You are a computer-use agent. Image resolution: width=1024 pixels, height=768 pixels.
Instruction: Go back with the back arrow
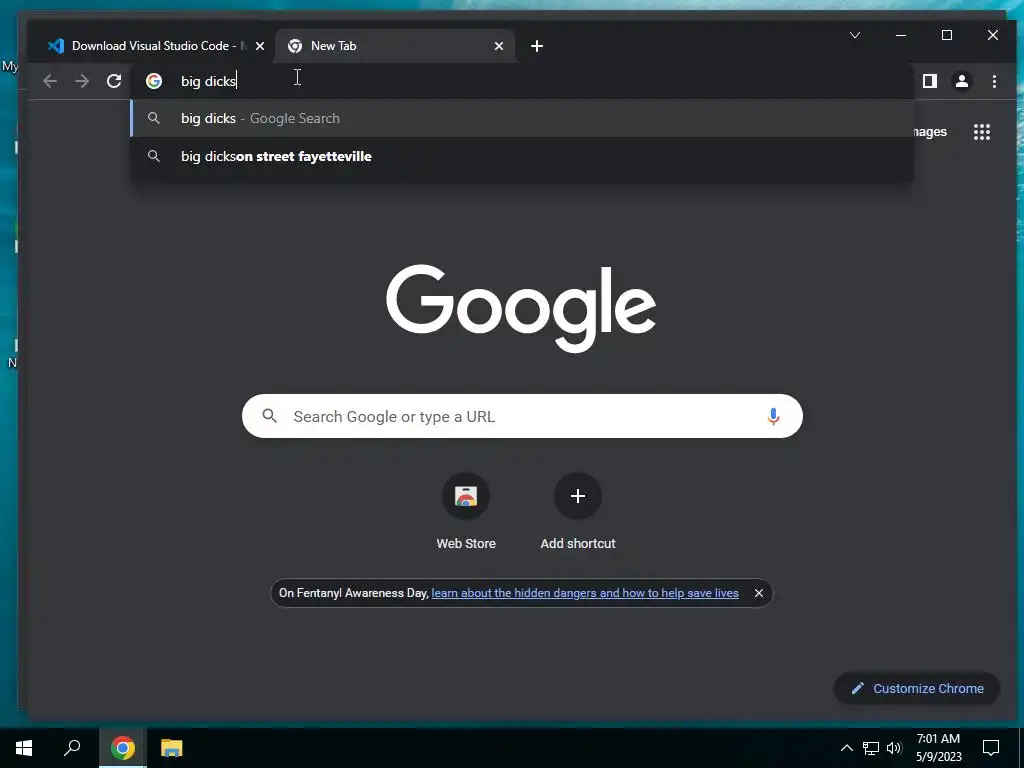[50, 81]
